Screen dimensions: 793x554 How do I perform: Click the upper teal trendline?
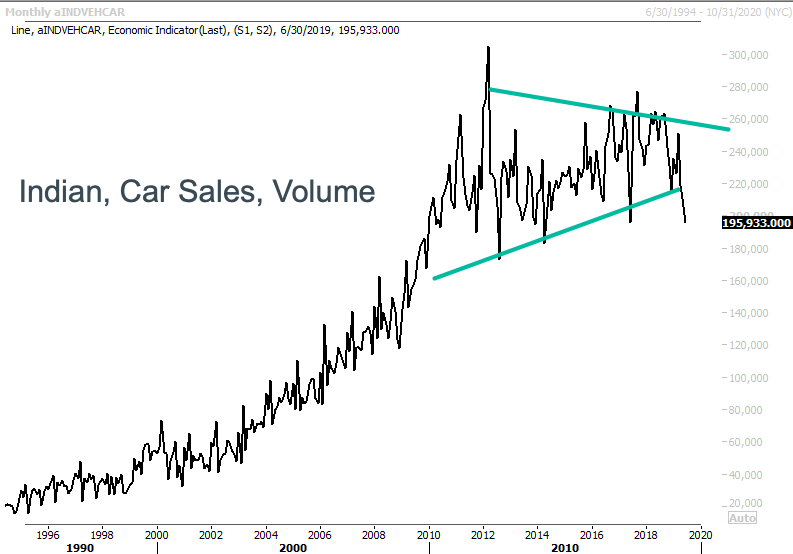coord(609,109)
